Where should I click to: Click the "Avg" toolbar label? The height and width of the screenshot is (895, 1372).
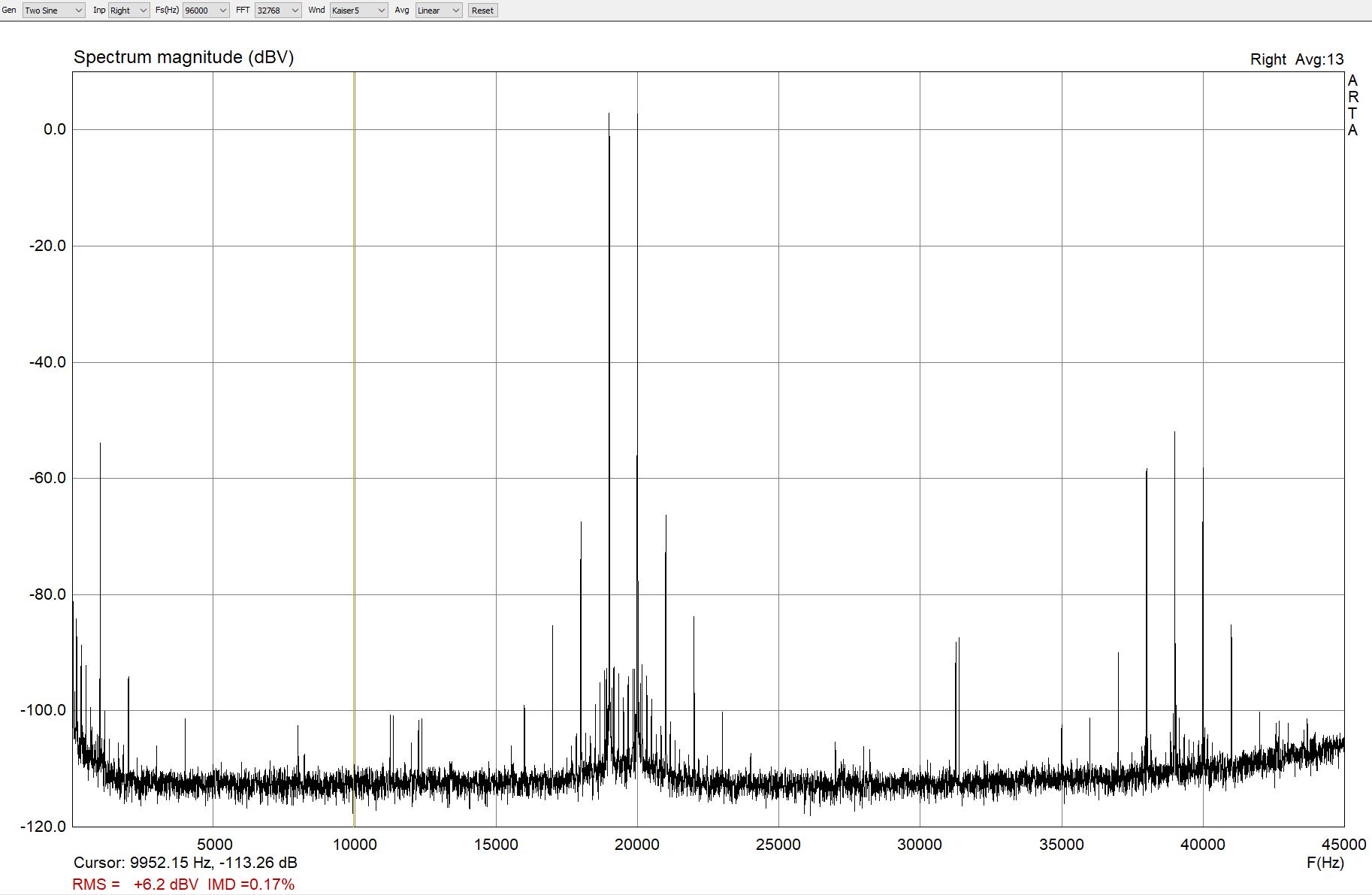[402, 11]
